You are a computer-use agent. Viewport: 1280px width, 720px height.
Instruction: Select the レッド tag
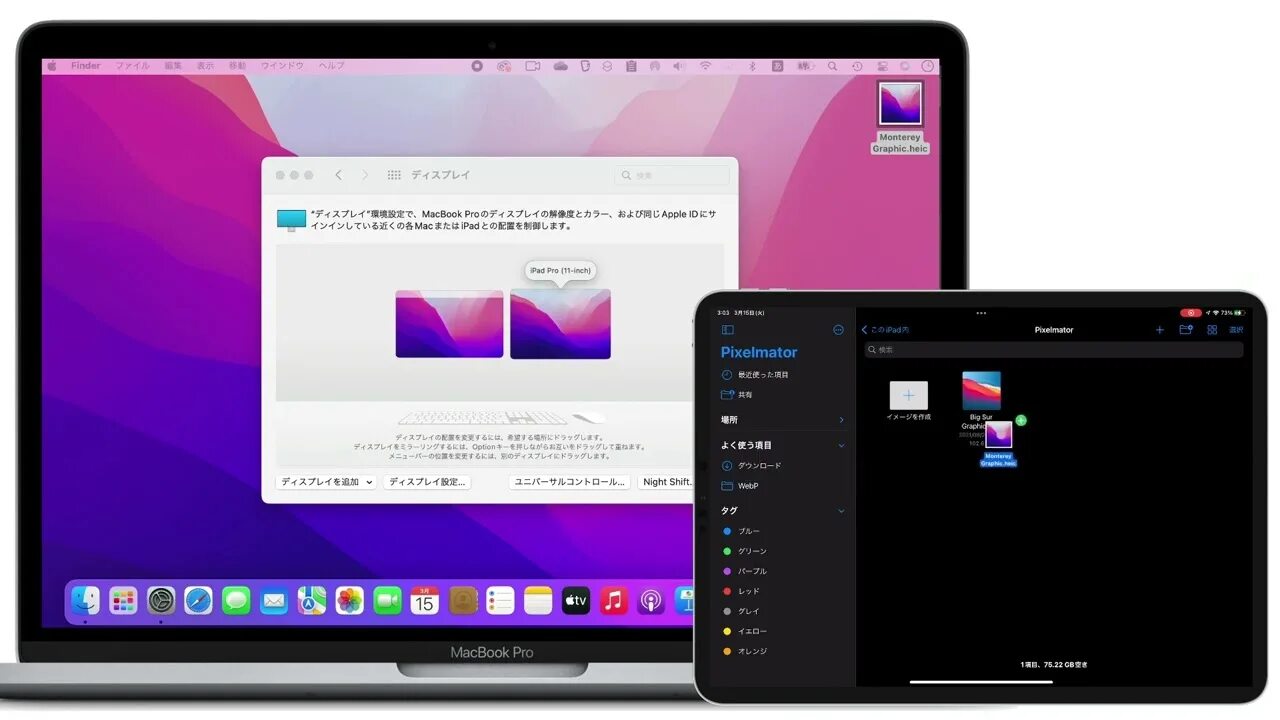click(742, 591)
